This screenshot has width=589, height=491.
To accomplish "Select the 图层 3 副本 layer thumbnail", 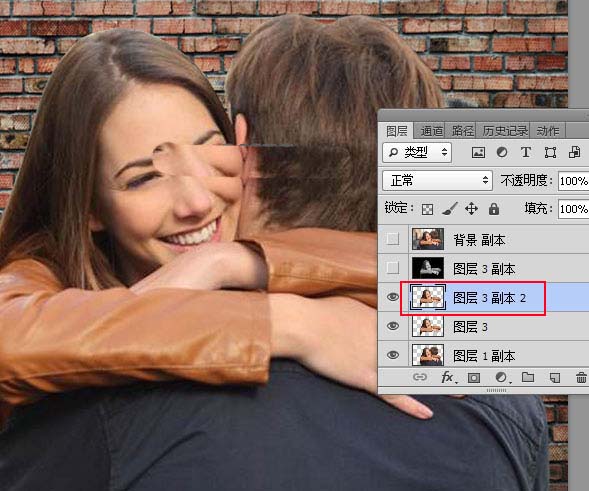I will [x=427, y=268].
